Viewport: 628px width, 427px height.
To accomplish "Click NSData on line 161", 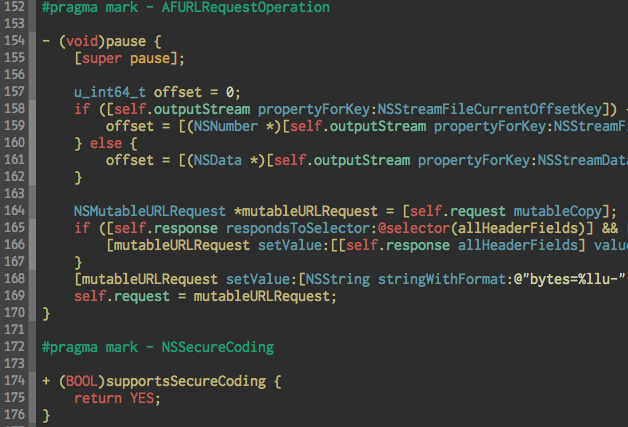I will 217,160.
